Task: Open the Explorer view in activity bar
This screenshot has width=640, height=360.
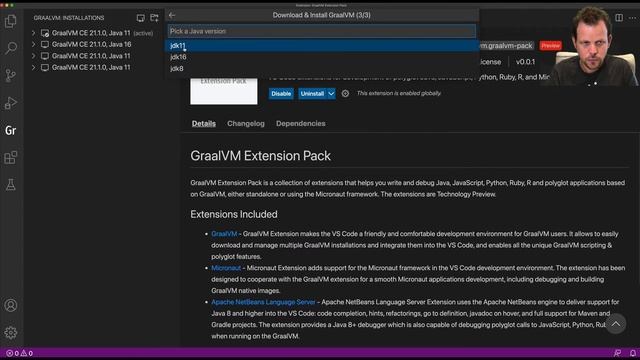Action: pyautogui.click(x=11, y=21)
